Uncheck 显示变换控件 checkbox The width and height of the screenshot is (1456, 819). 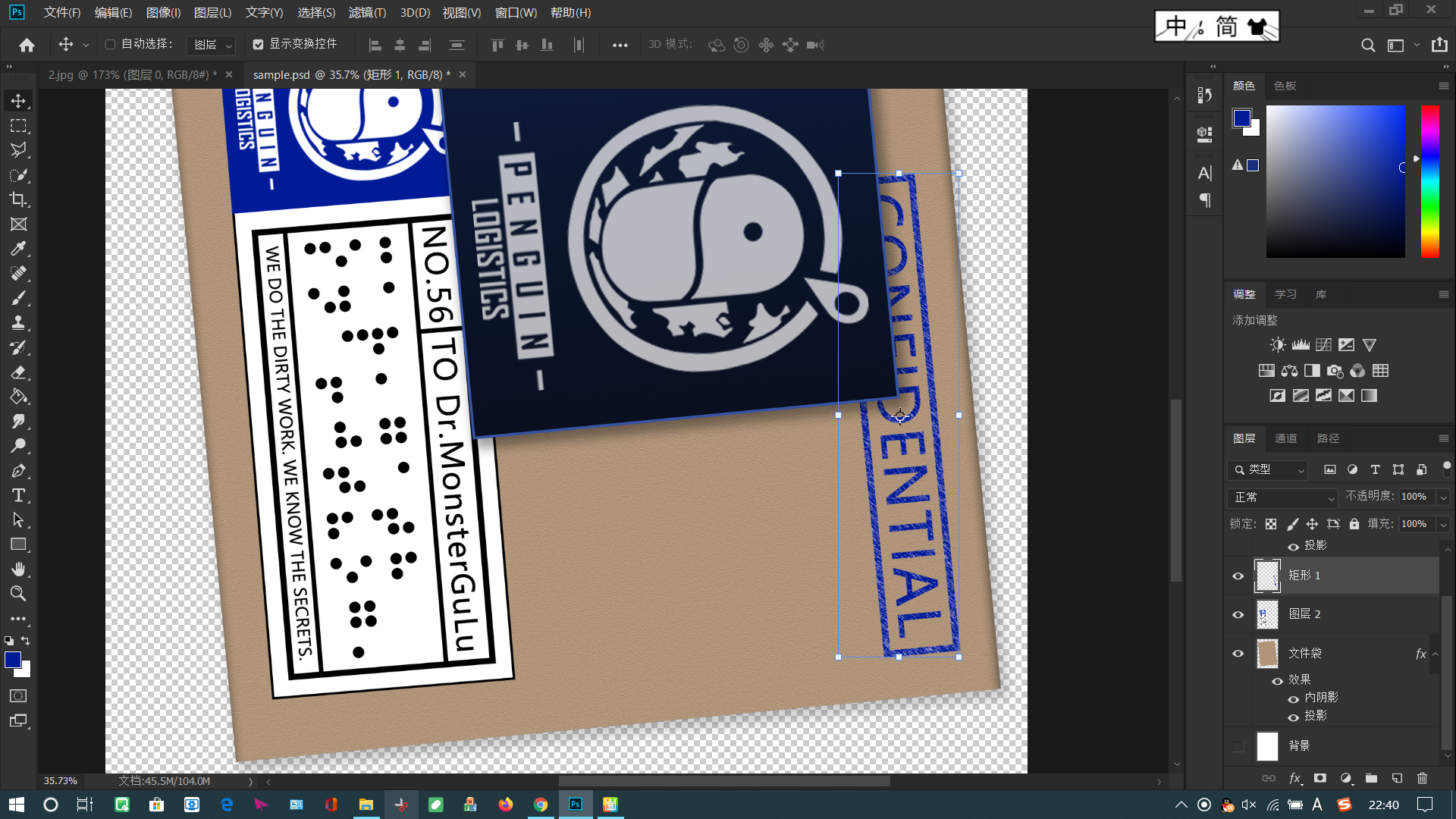pyautogui.click(x=258, y=45)
